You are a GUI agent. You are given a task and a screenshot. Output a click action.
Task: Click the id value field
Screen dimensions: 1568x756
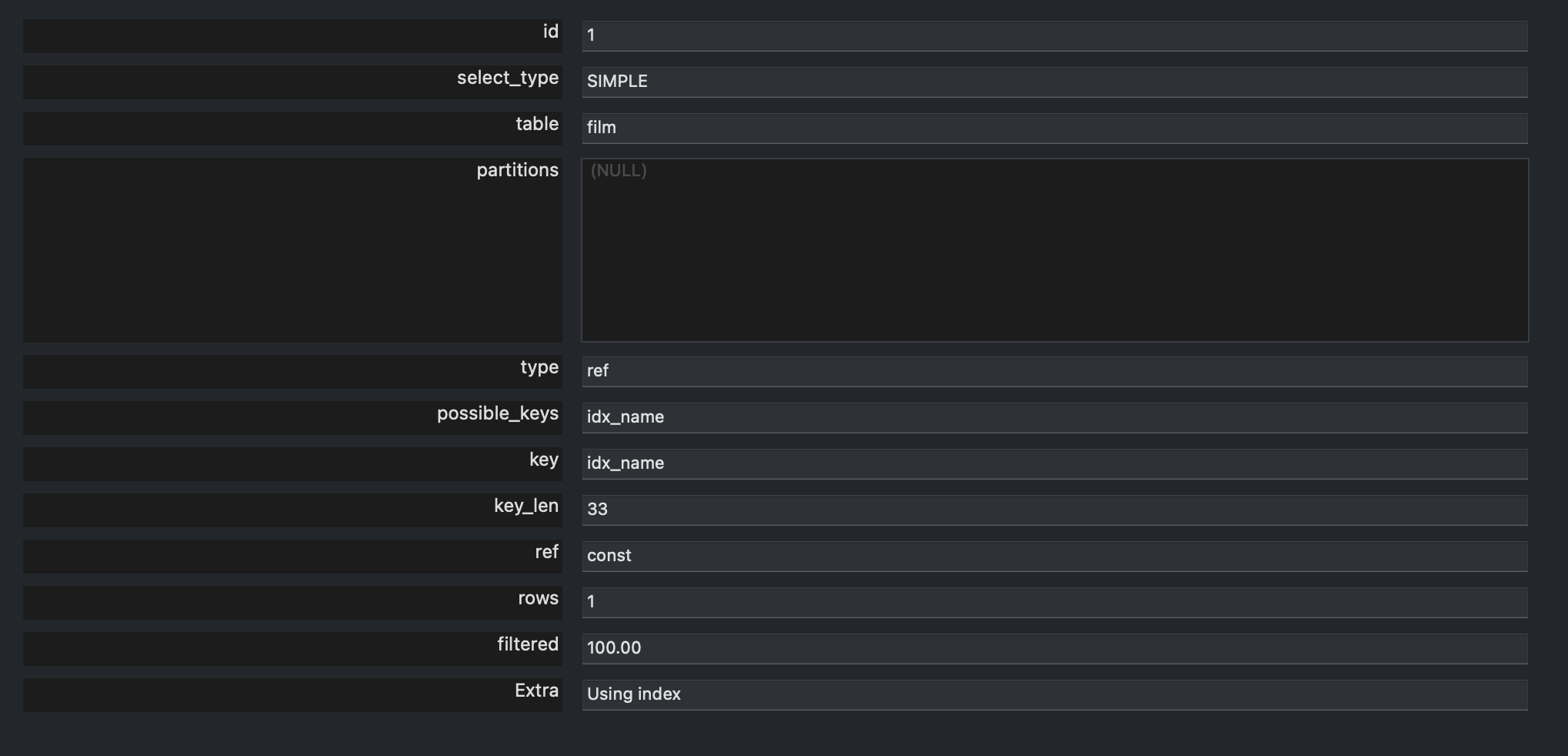pos(1054,36)
